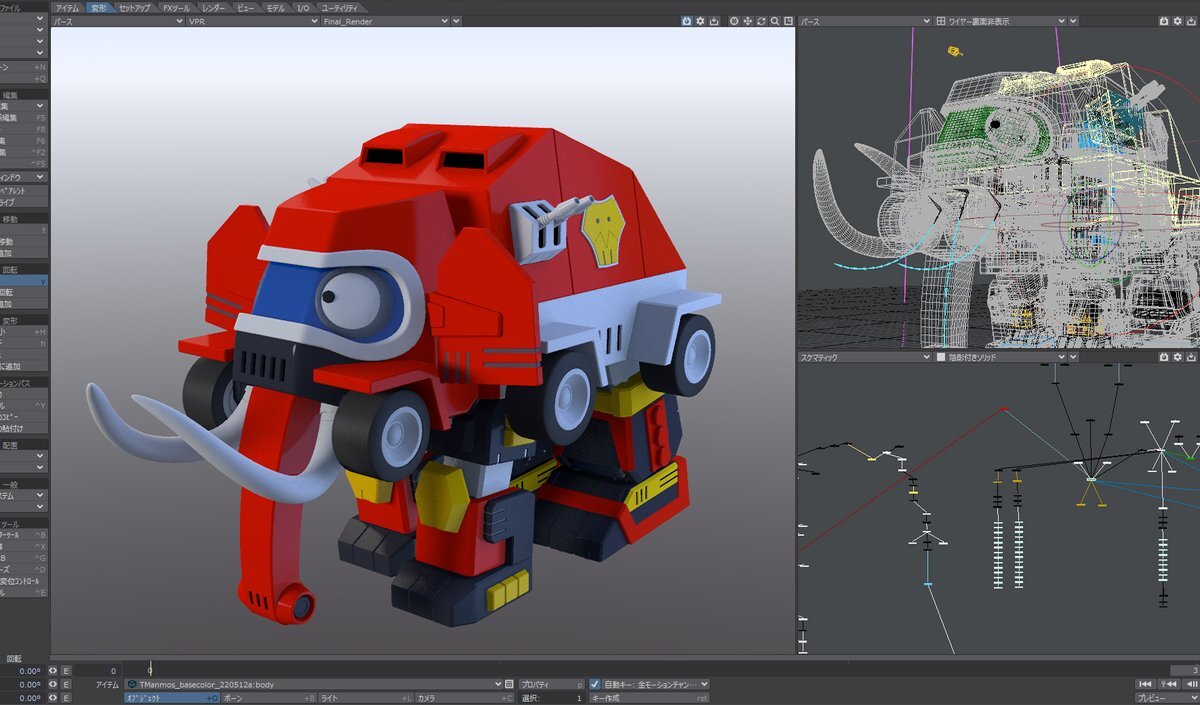Open the ワイヤー裏面非表示 display dropdown
The height and width of the screenshot is (705, 1200).
[1002, 21]
